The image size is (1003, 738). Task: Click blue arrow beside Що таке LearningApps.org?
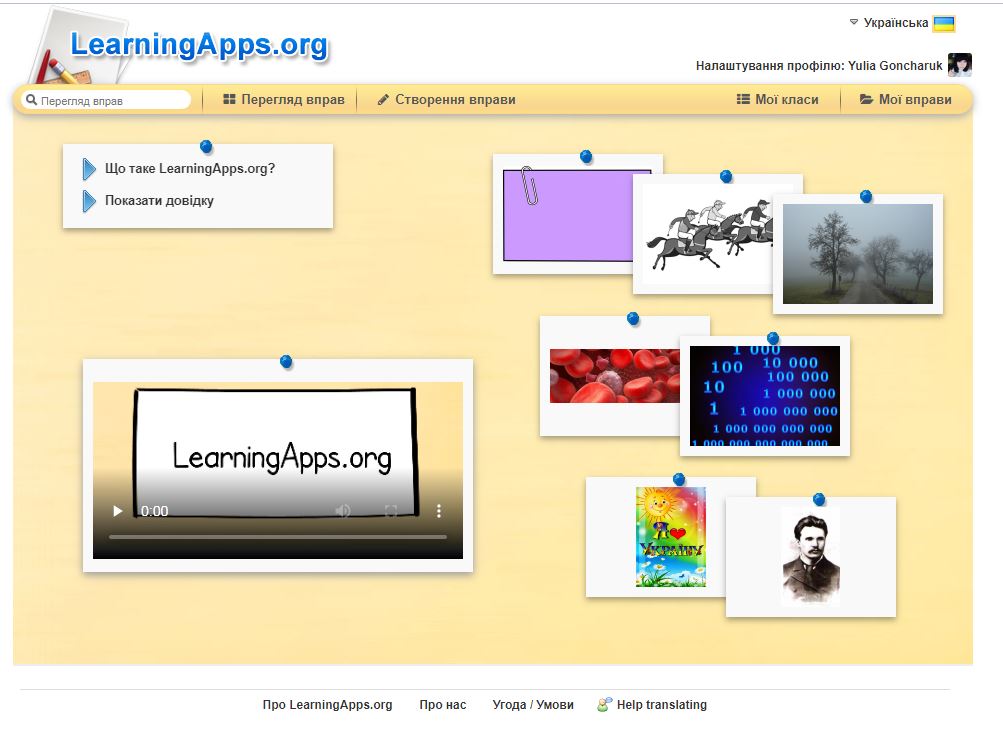(89, 169)
